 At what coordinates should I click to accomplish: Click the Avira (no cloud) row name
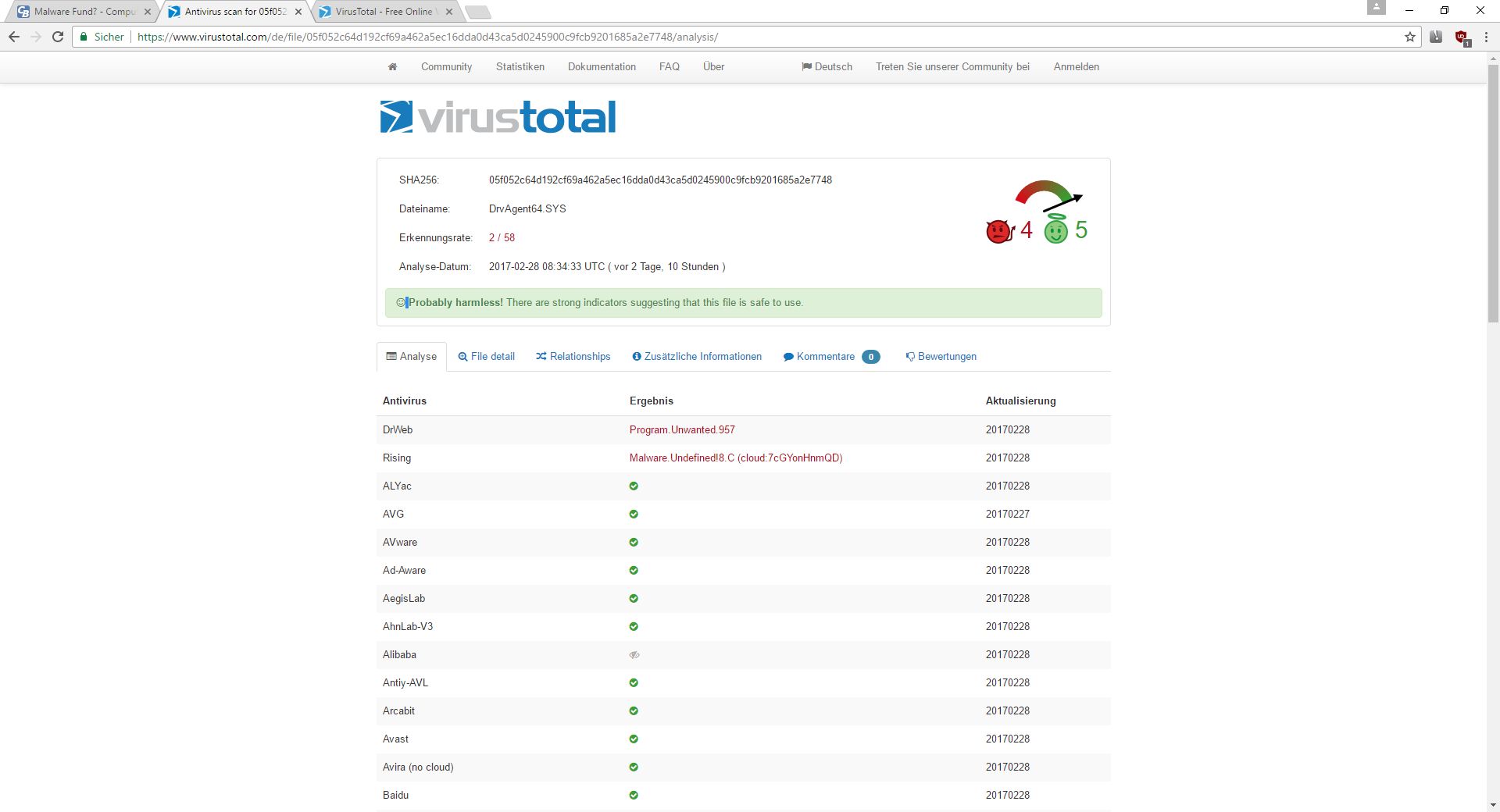418,767
